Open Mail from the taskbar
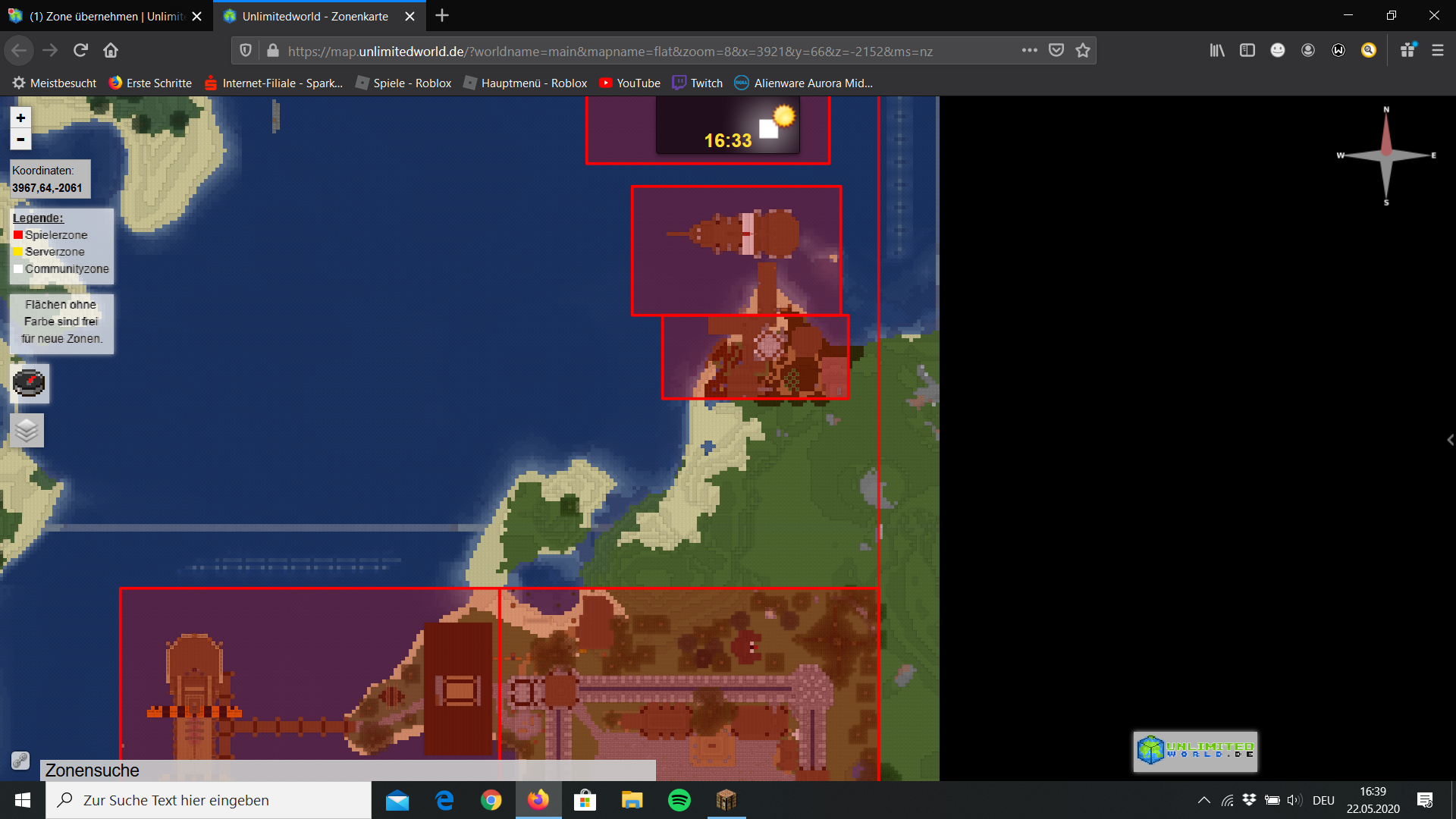 pyautogui.click(x=397, y=800)
